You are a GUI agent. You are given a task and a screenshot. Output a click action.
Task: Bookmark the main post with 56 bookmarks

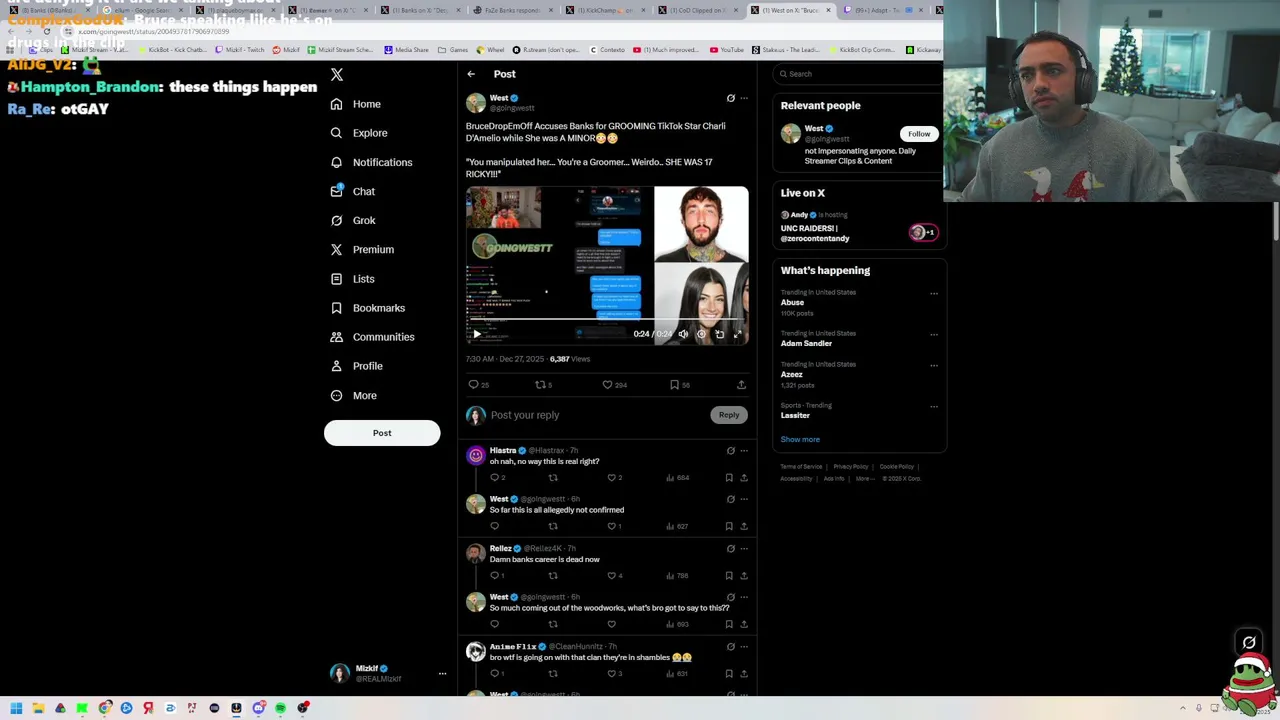(679, 385)
